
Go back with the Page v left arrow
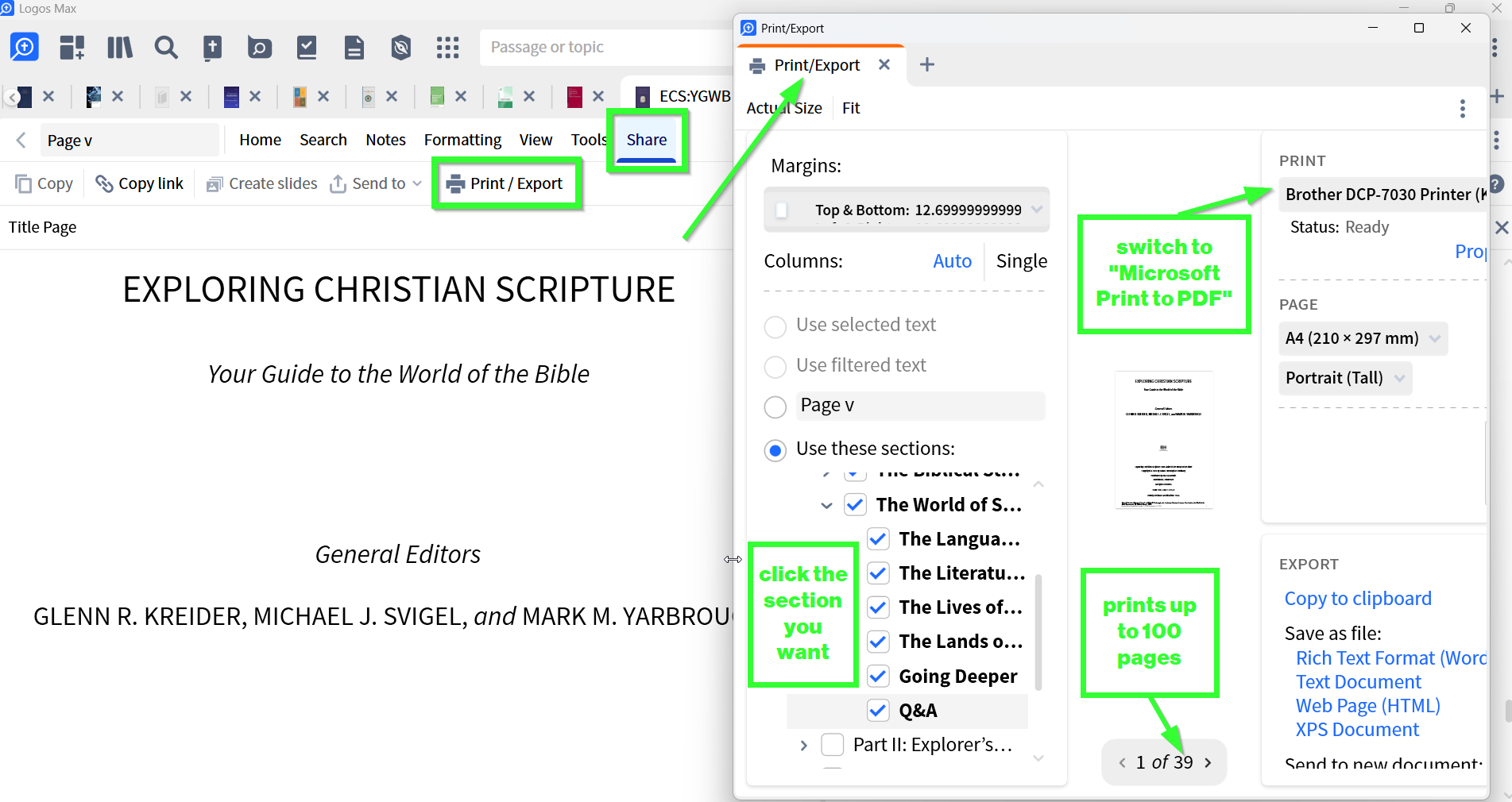[21, 141]
